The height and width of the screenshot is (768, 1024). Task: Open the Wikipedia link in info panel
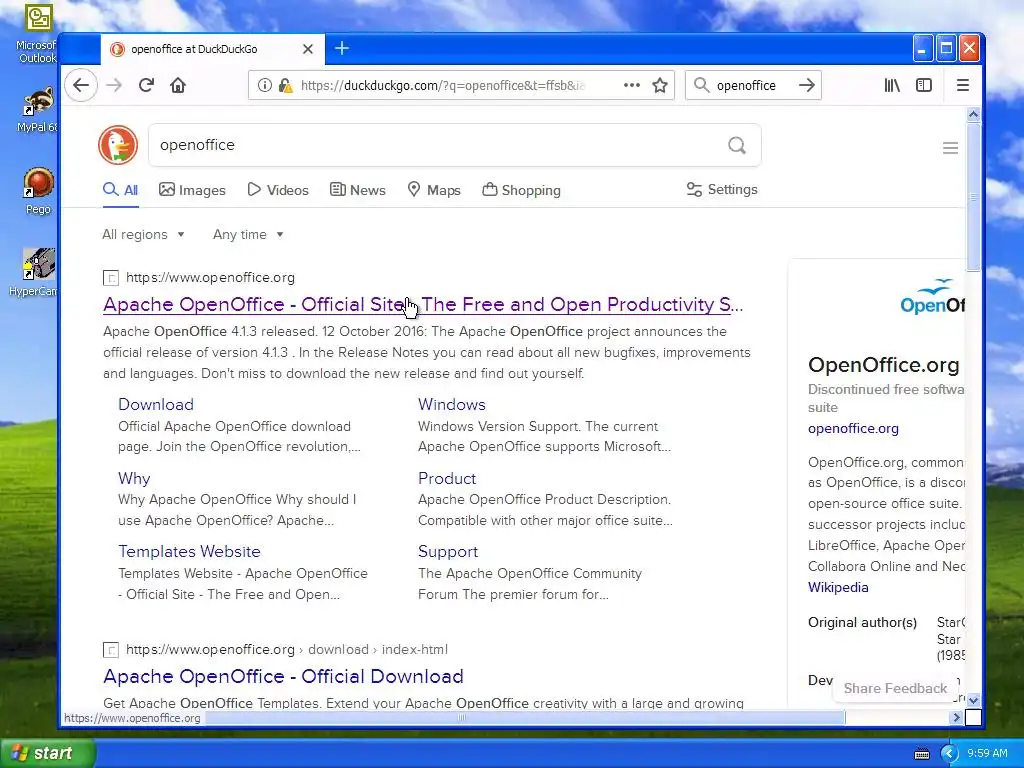(838, 587)
